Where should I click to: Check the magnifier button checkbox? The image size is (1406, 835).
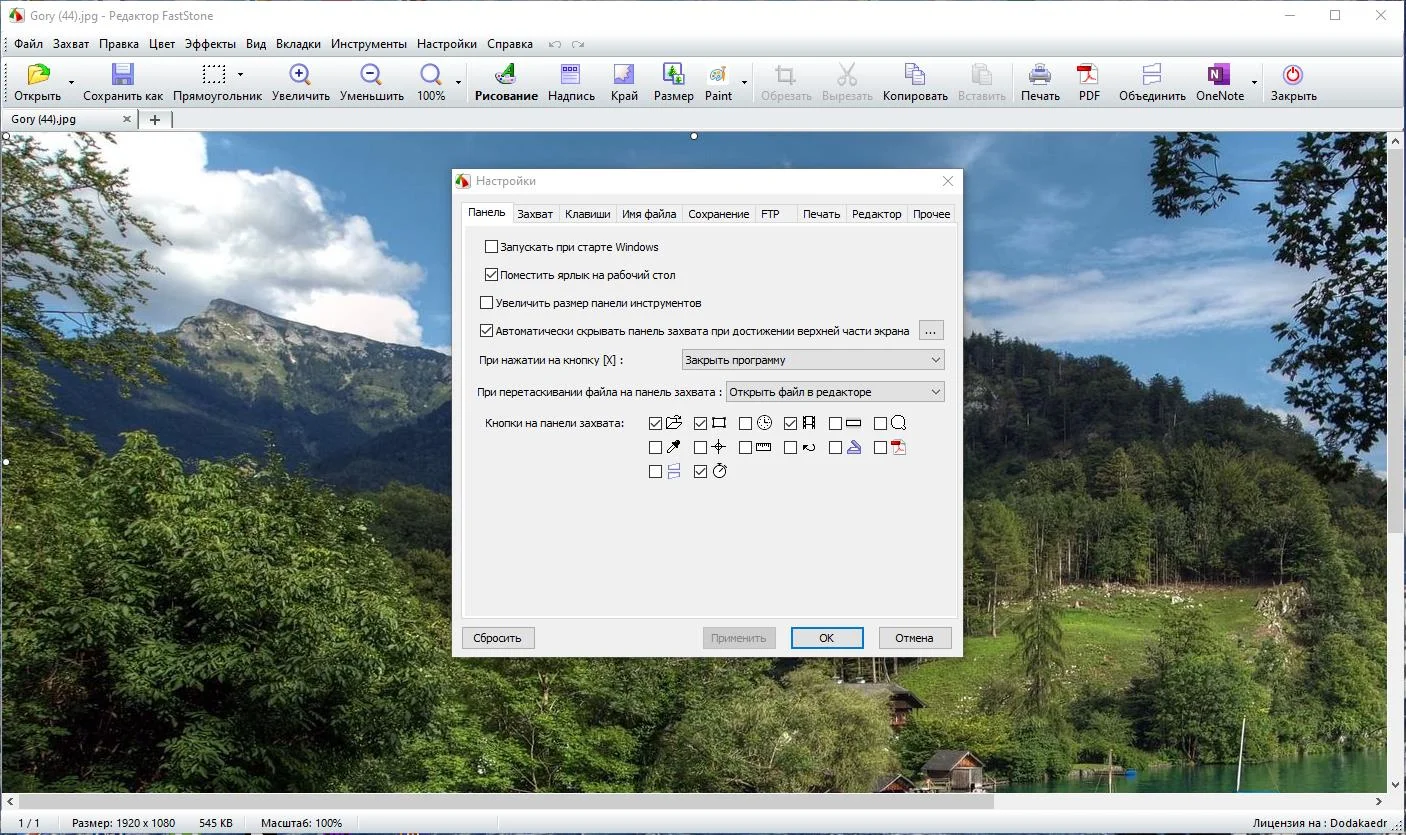click(880, 424)
